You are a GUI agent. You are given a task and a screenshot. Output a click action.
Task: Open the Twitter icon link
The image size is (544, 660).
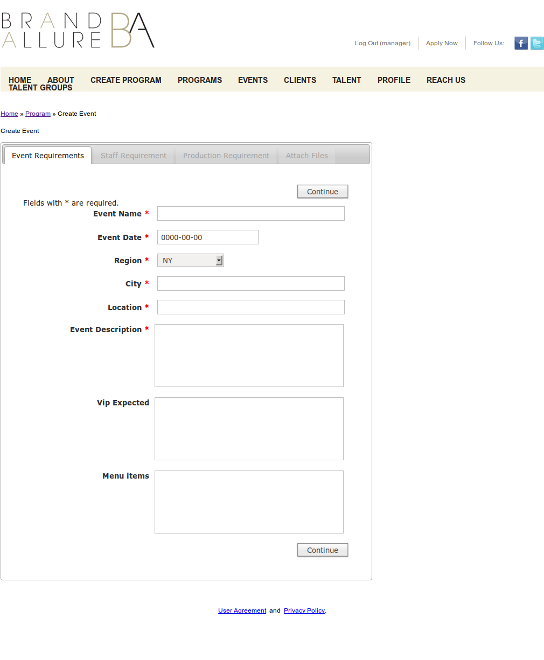point(537,43)
